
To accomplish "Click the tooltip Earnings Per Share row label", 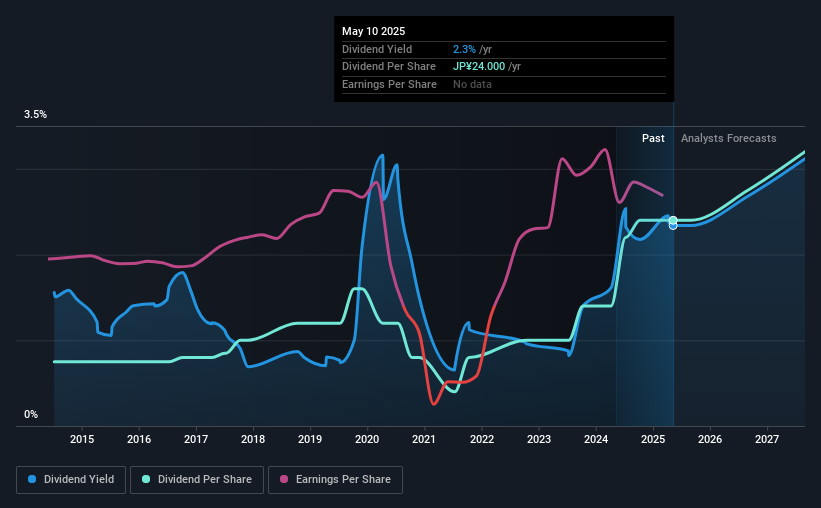I will (389, 84).
